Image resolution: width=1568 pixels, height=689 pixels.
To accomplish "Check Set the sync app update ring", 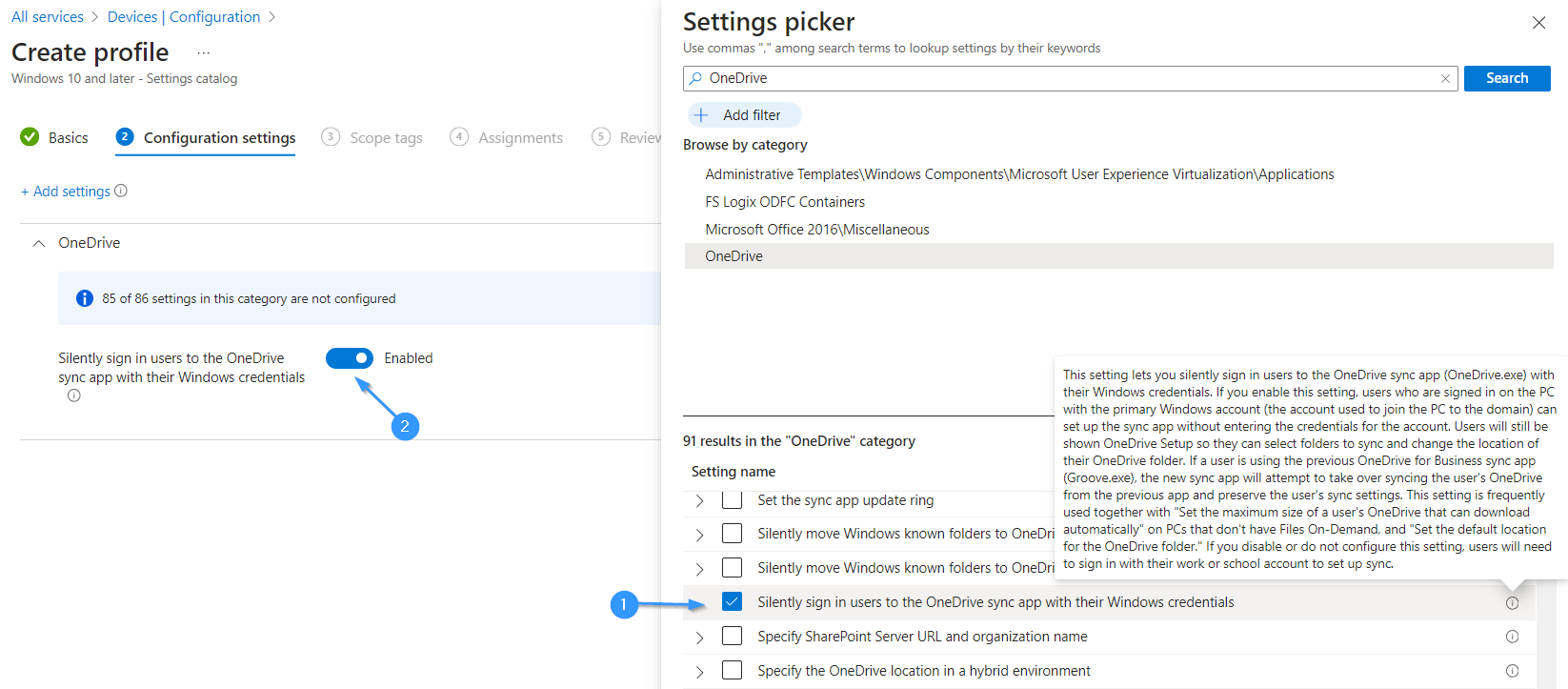I will (732, 499).
